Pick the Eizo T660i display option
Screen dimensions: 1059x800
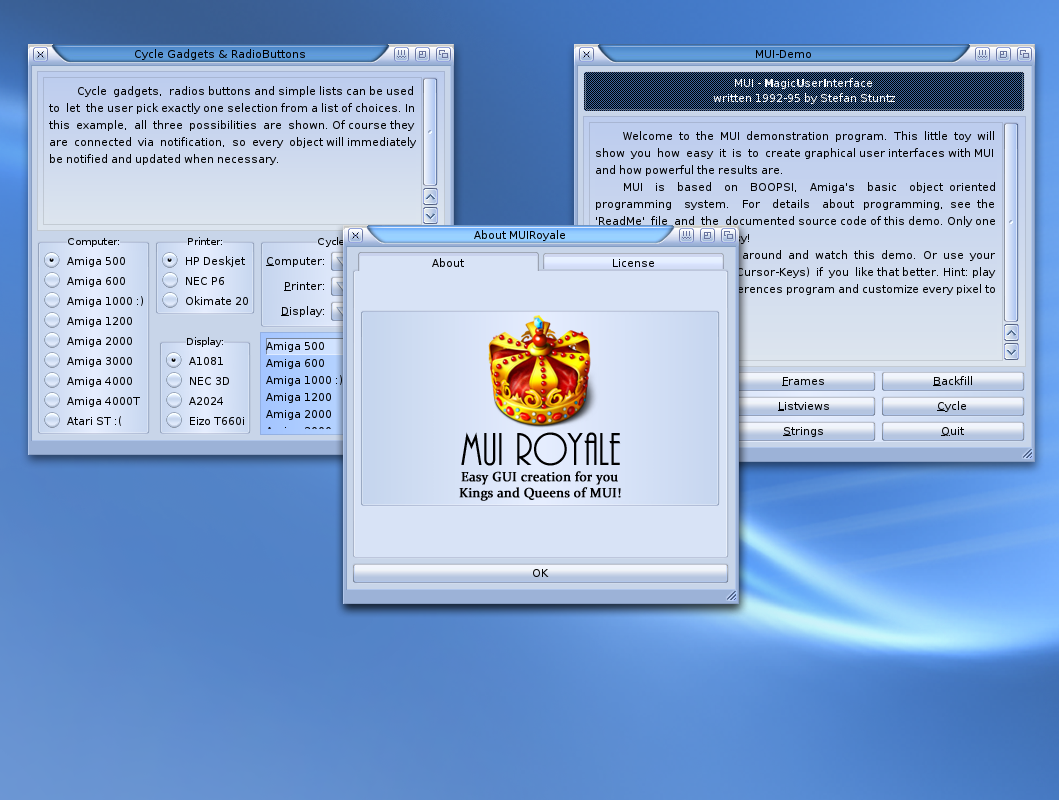174,421
